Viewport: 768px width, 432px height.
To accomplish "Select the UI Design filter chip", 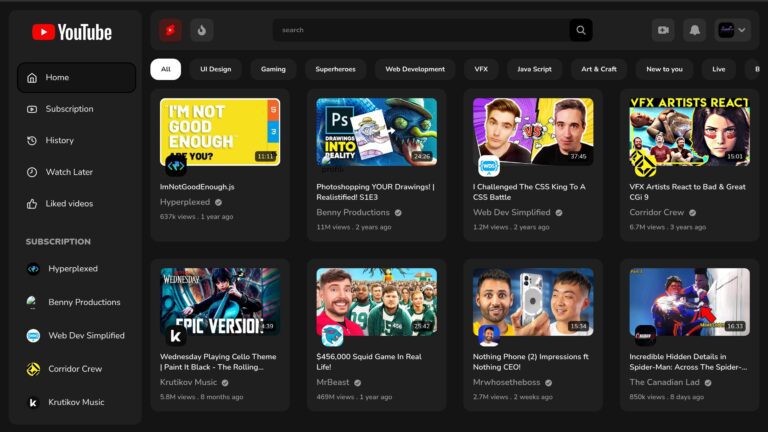I will click(x=216, y=69).
